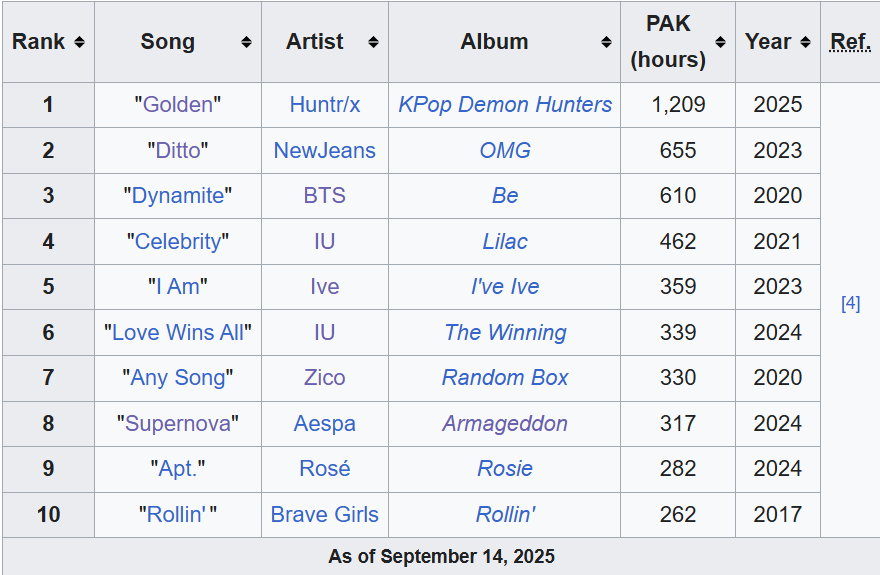Follow the "Supernova" song link
880x575 pixels.
(x=178, y=424)
